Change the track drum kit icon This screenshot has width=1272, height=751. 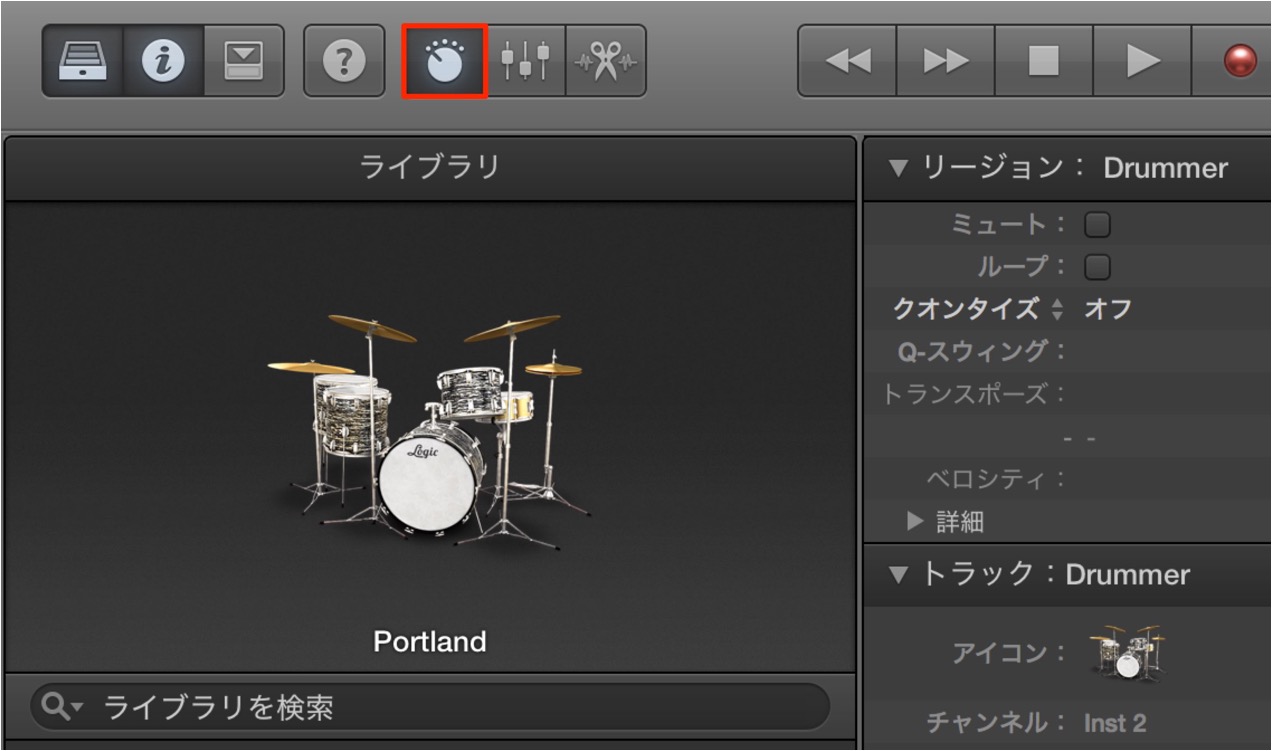click(x=1128, y=653)
